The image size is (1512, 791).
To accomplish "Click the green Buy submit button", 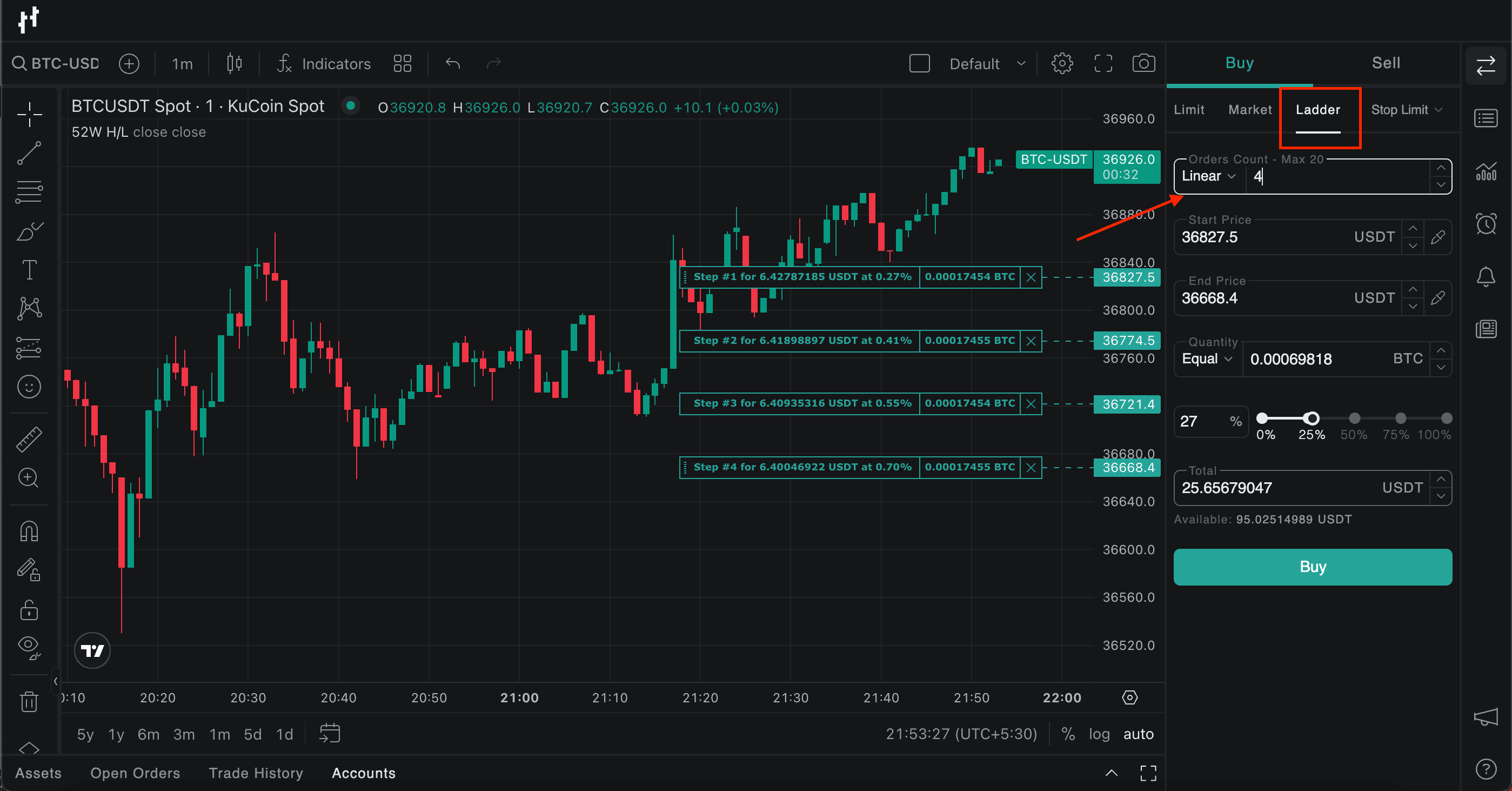I will click(x=1313, y=567).
